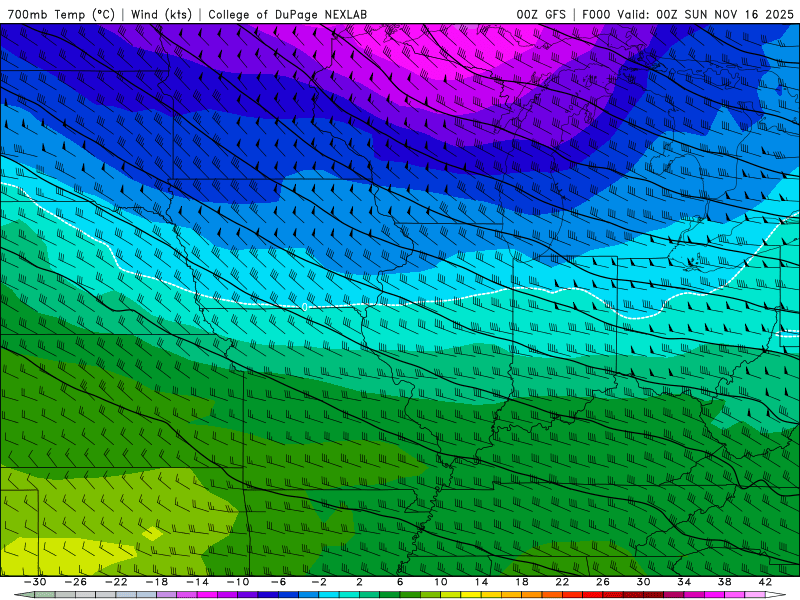Click the '14' color scale label
Screen dimensions: 800x600
coord(481,582)
